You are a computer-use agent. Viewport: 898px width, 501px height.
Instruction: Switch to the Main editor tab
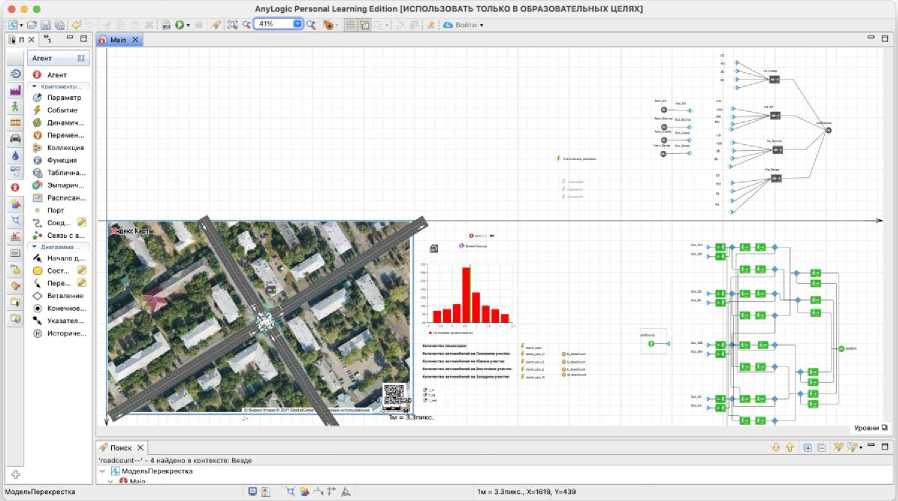116,40
